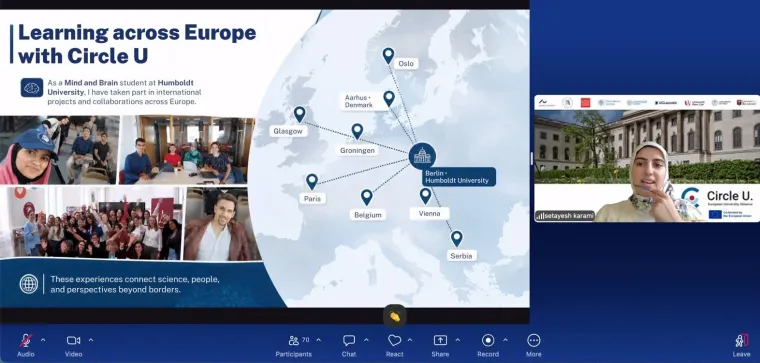Screen dimensions: 760x363
Task: Click the man in brown jacket photo
Action: (x=221, y=224)
